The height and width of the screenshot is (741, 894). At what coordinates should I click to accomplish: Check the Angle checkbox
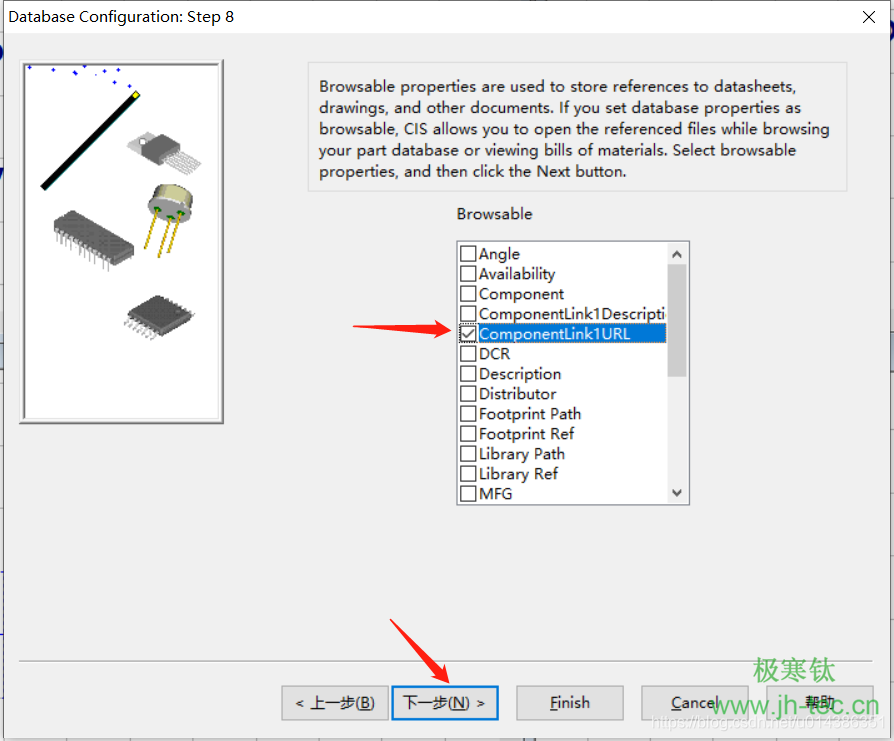pos(468,254)
